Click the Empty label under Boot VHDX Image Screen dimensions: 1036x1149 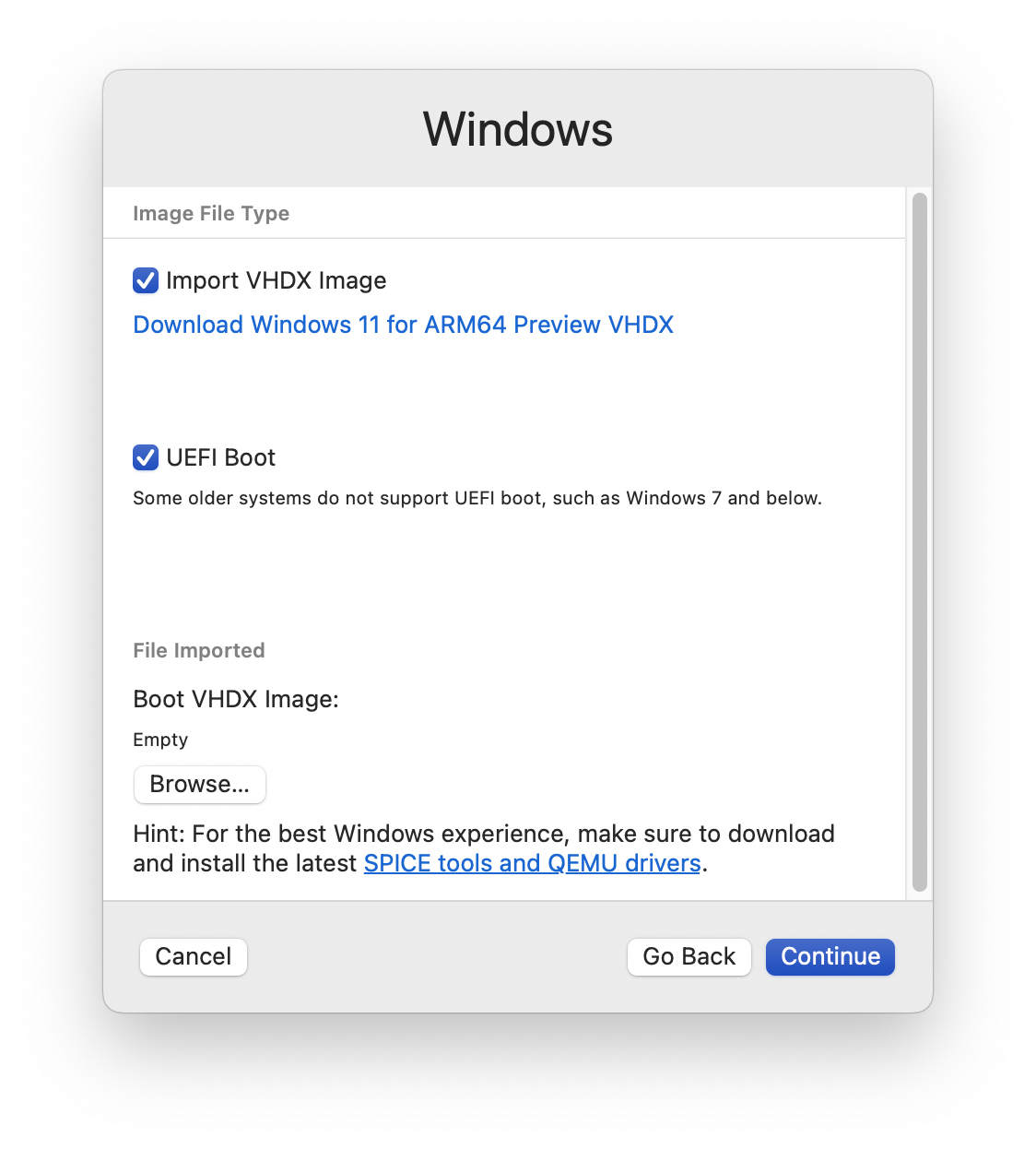160,740
